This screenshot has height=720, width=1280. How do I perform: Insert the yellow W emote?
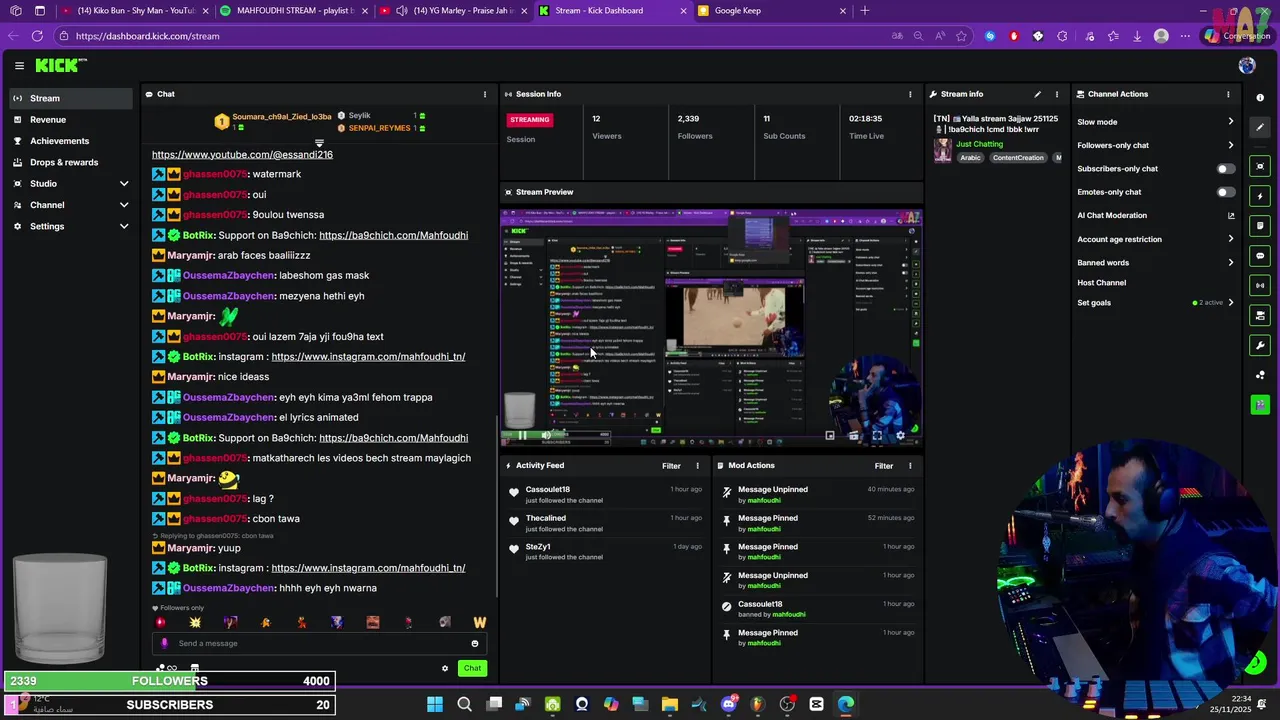pos(480,622)
